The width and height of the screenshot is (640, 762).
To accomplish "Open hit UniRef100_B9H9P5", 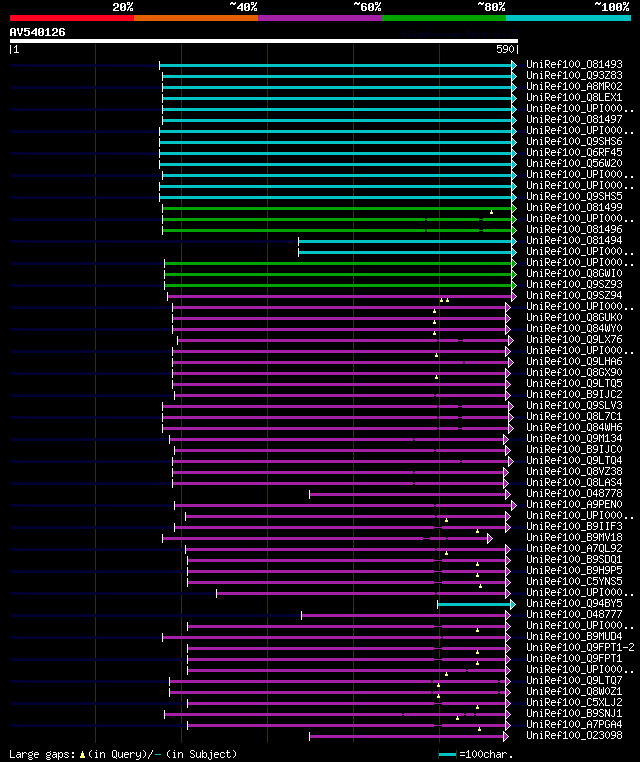I will (x=574, y=570).
